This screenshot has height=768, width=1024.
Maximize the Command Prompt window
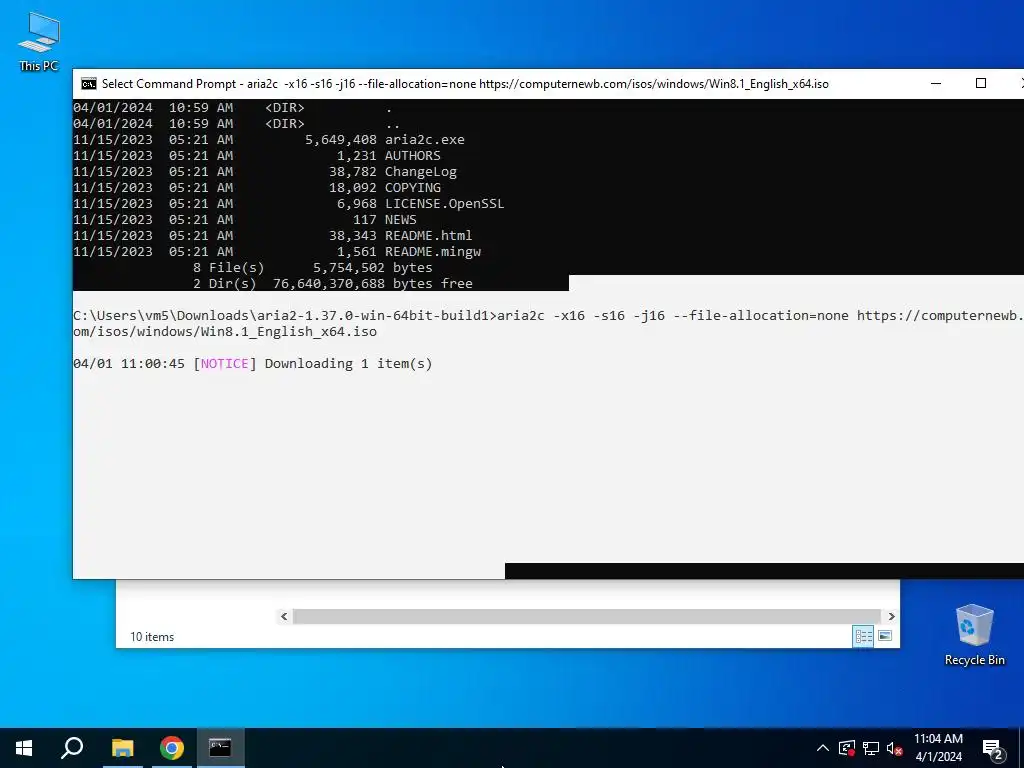click(980, 84)
